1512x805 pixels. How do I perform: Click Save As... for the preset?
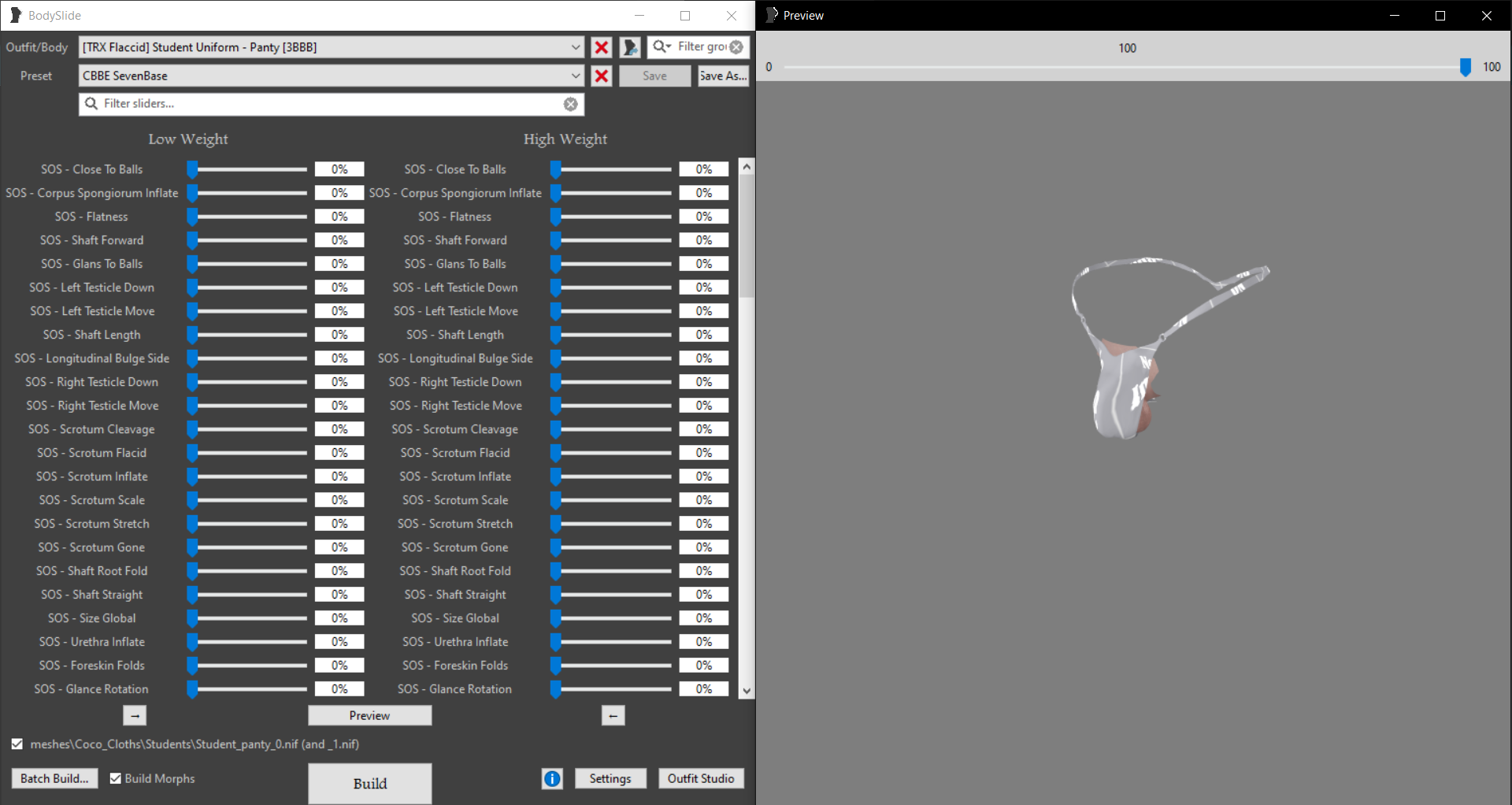722,76
